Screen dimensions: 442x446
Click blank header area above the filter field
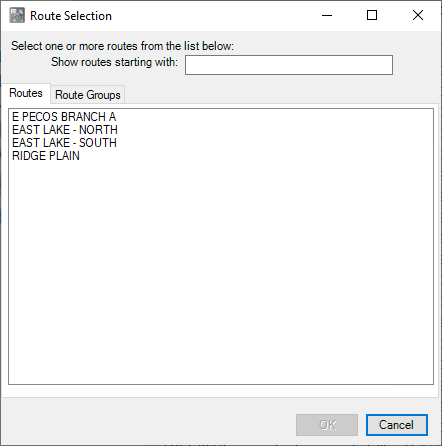click(x=337, y=44)
